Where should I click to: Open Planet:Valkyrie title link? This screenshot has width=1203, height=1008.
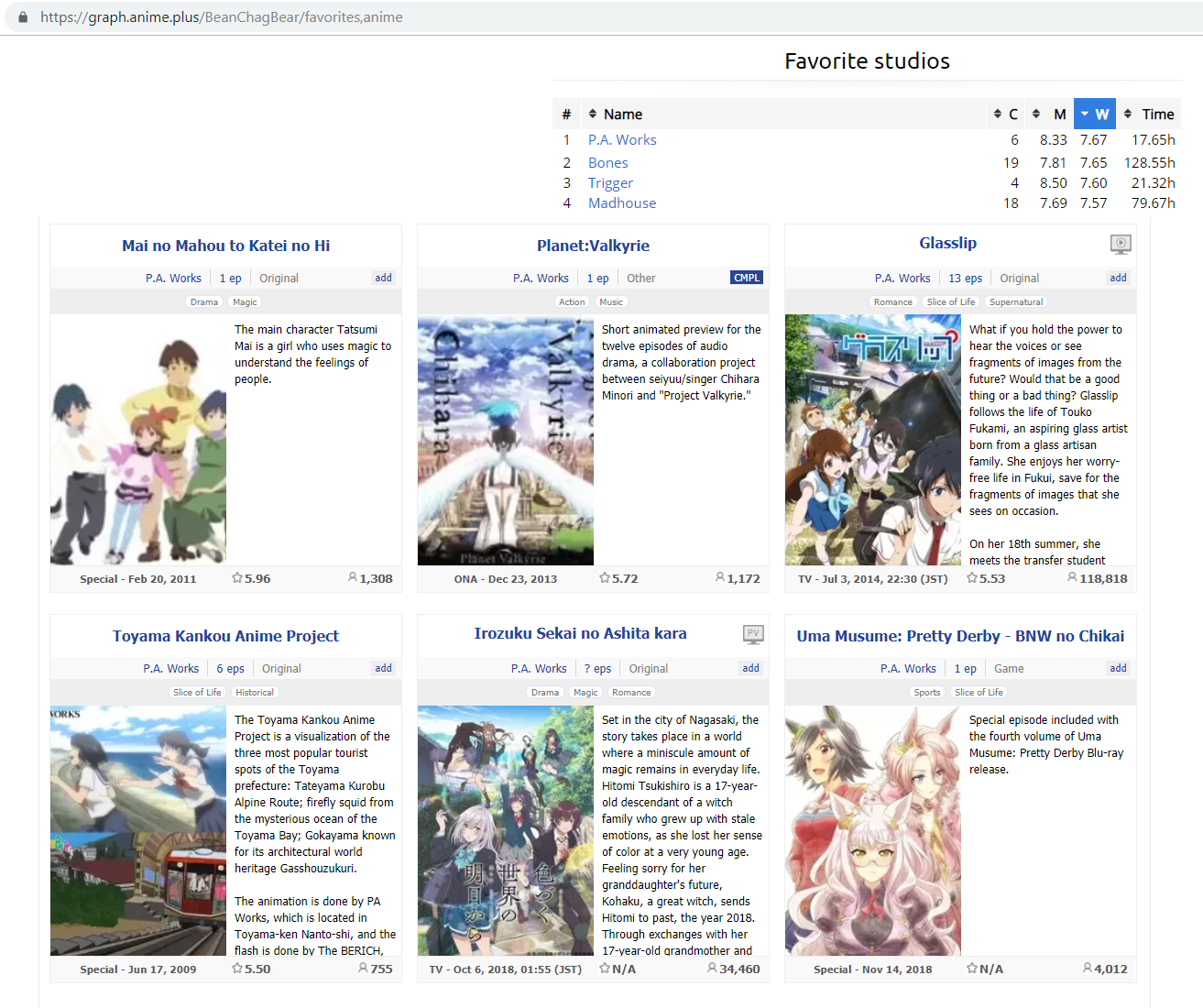click(x=593, y=246)
